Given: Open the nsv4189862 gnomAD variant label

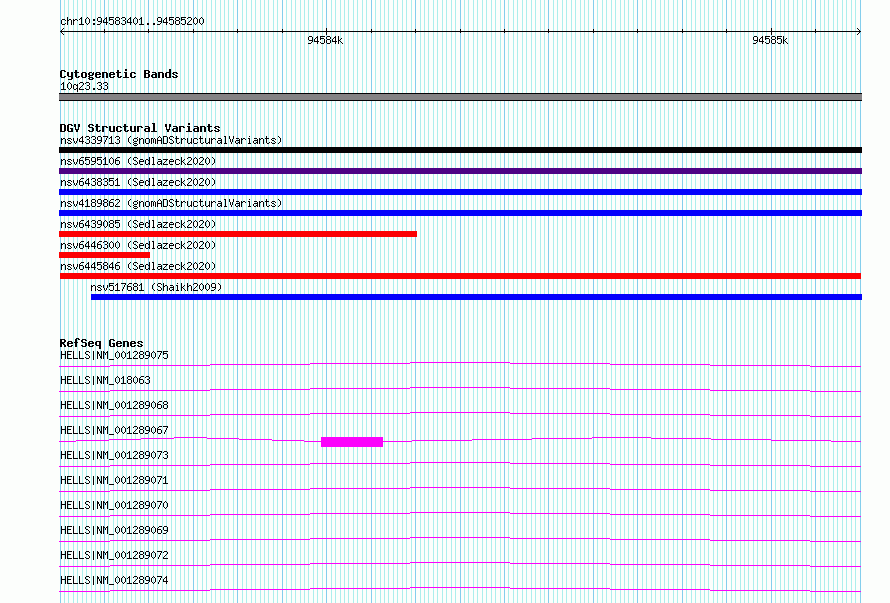Looking at the screenshot, I should (x=171, y=203).
